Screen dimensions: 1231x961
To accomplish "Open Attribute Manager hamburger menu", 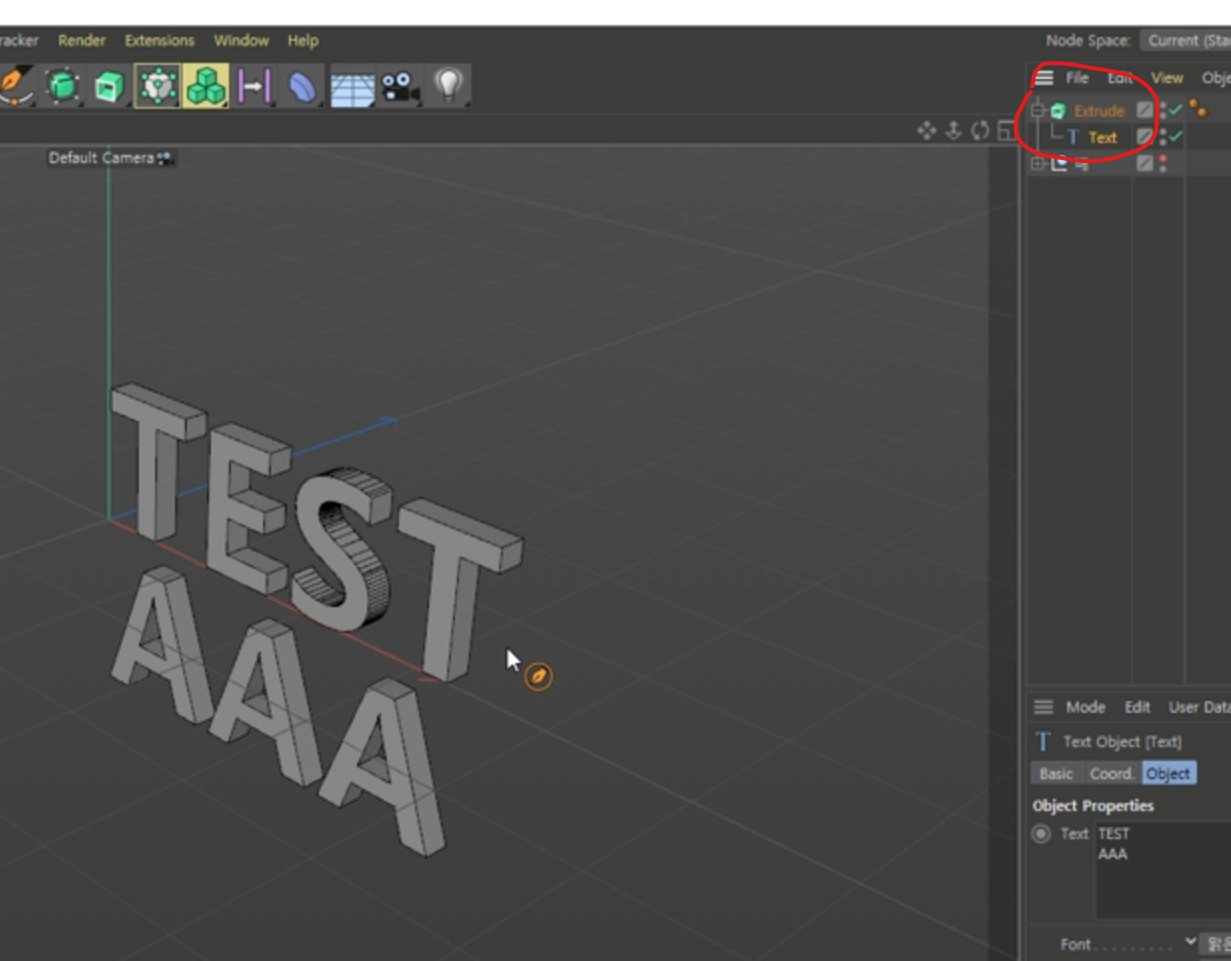I will [x=1043, y=707].
